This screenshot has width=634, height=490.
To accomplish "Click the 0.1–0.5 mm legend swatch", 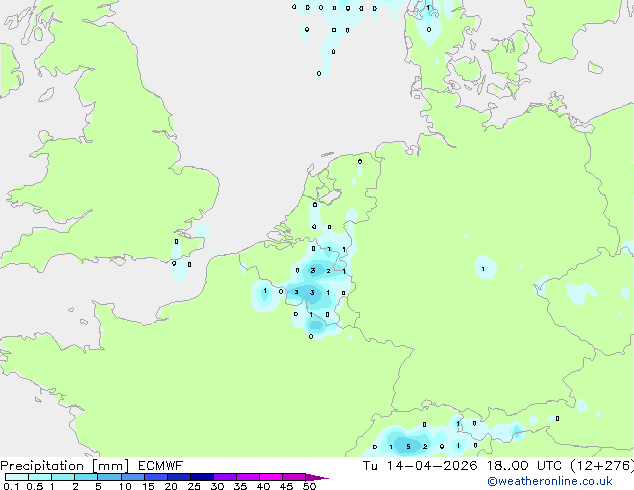I will [17, 477].
